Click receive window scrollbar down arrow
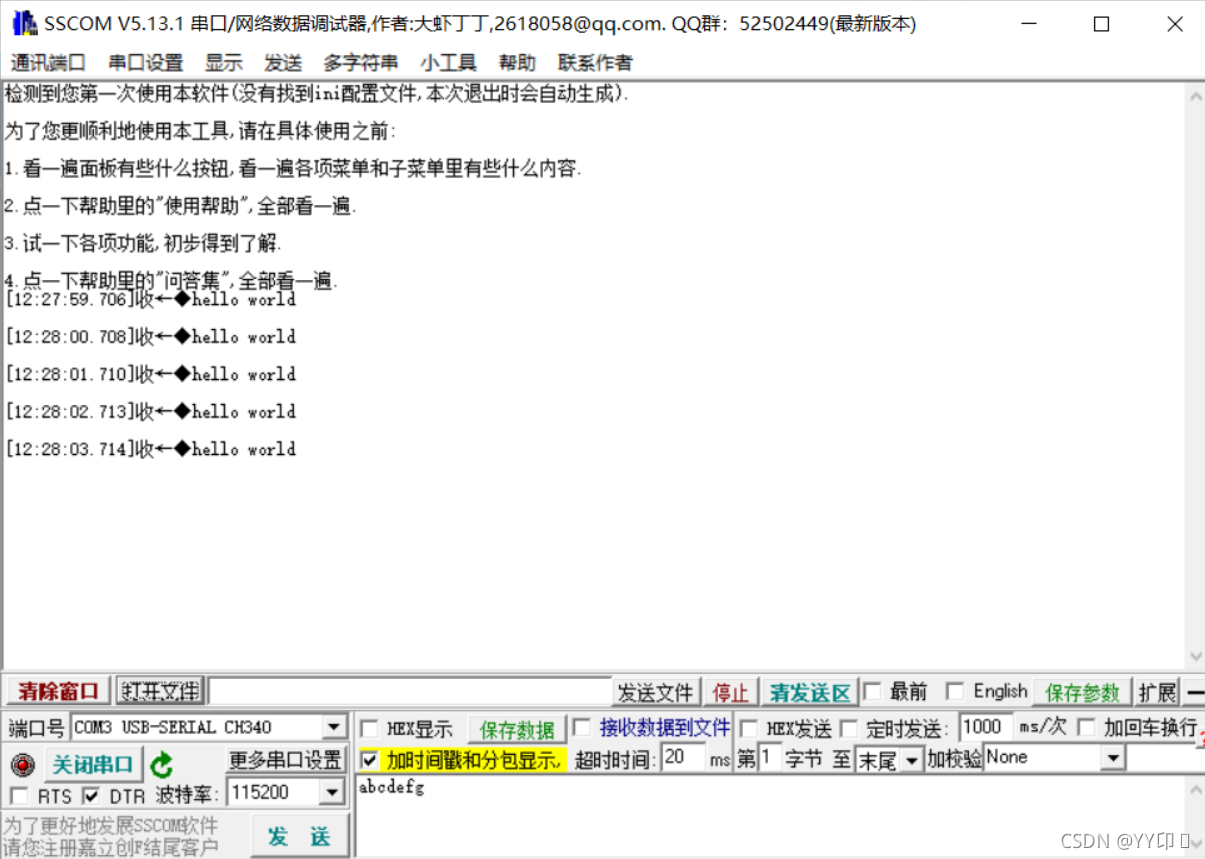 [x=1195, y=658]
